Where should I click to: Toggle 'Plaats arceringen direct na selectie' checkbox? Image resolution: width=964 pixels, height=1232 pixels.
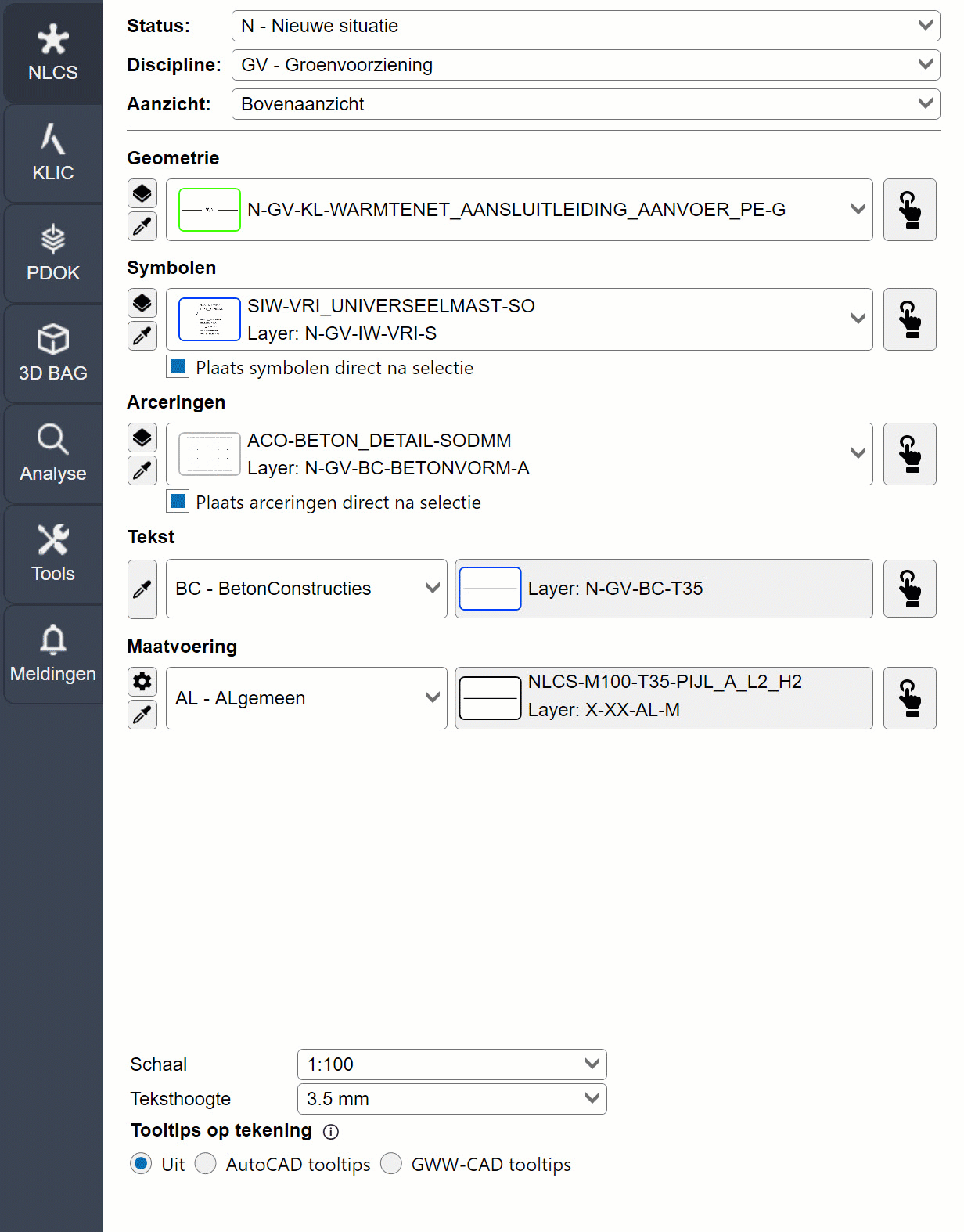pyautogui.click(x=178, y=501)
